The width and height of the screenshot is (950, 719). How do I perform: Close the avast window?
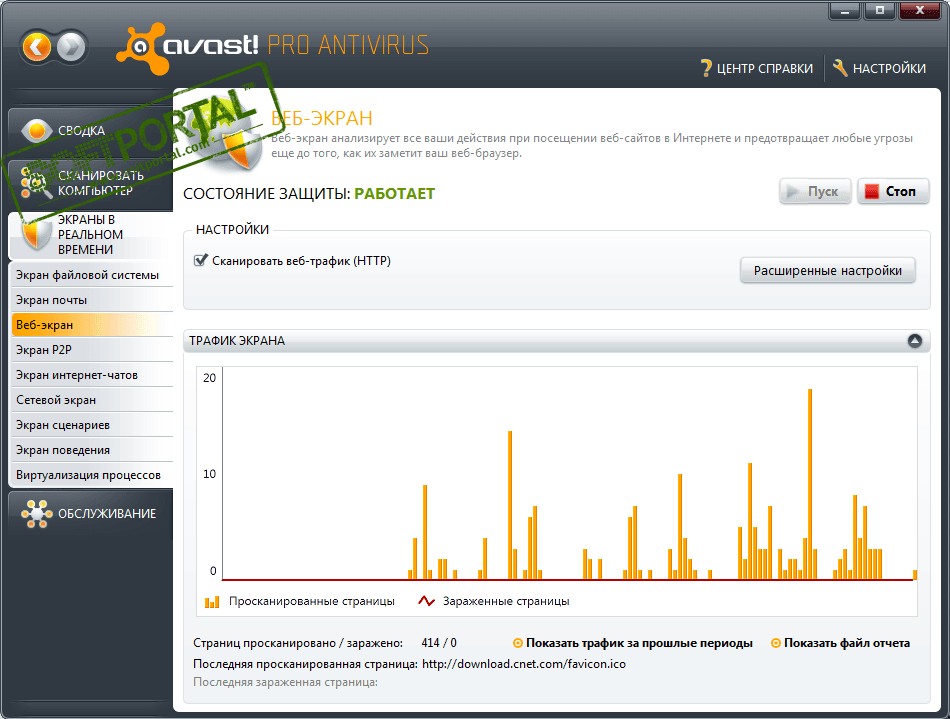click(920, 11)
